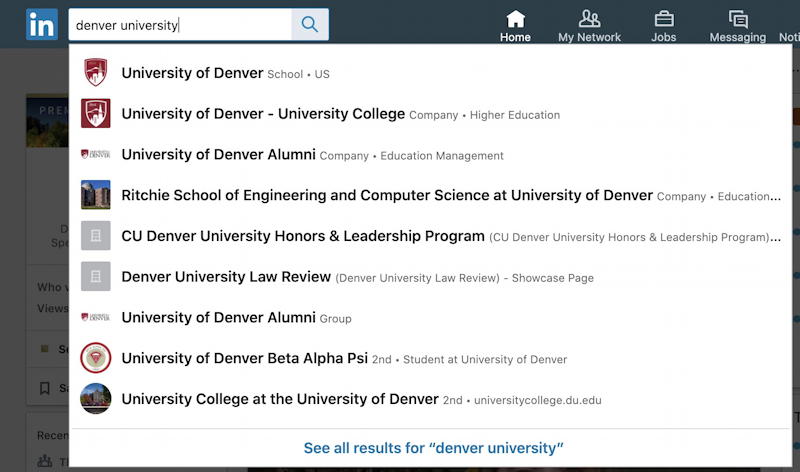Viewport: 800px width, 472px height.
Task: Click Ritchie School of Engineering thumbnail image
Action: tap(95, 194)
